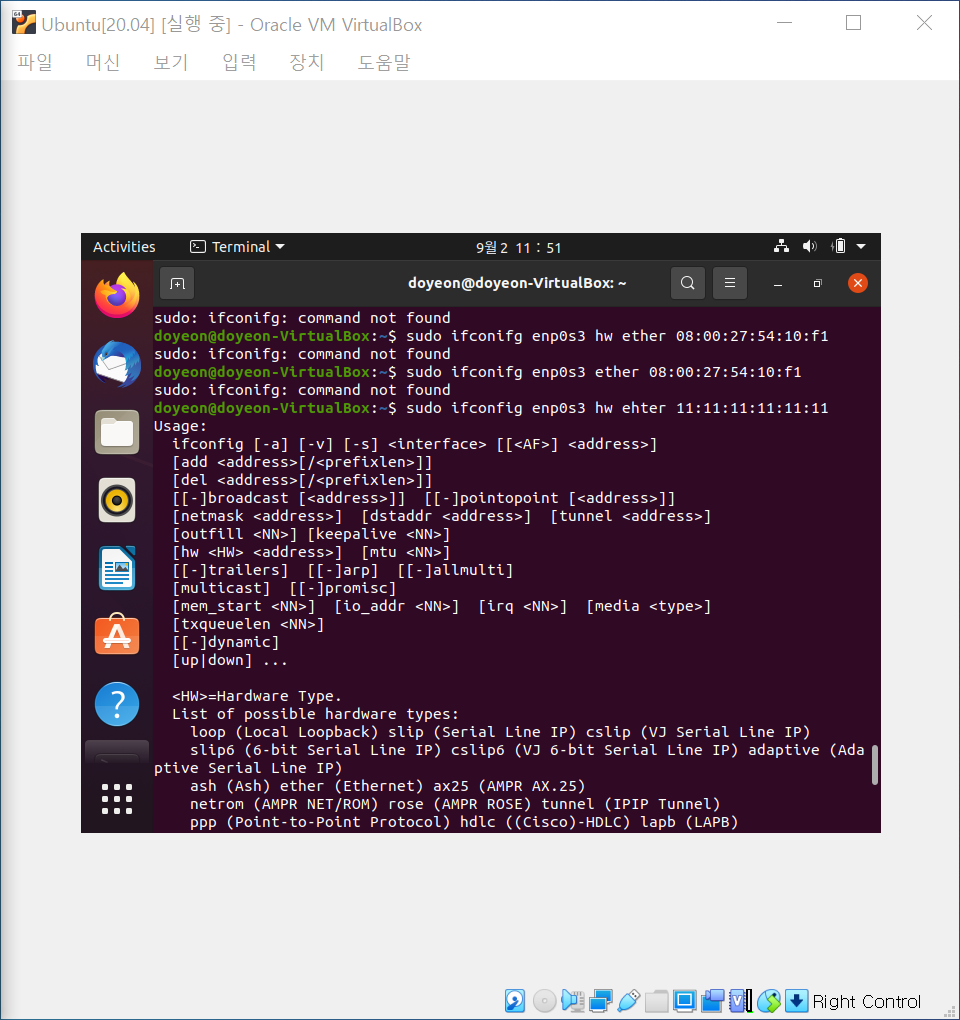
Task: Open the 머신 menu in VirtualBox
Action: pos(103,62)
